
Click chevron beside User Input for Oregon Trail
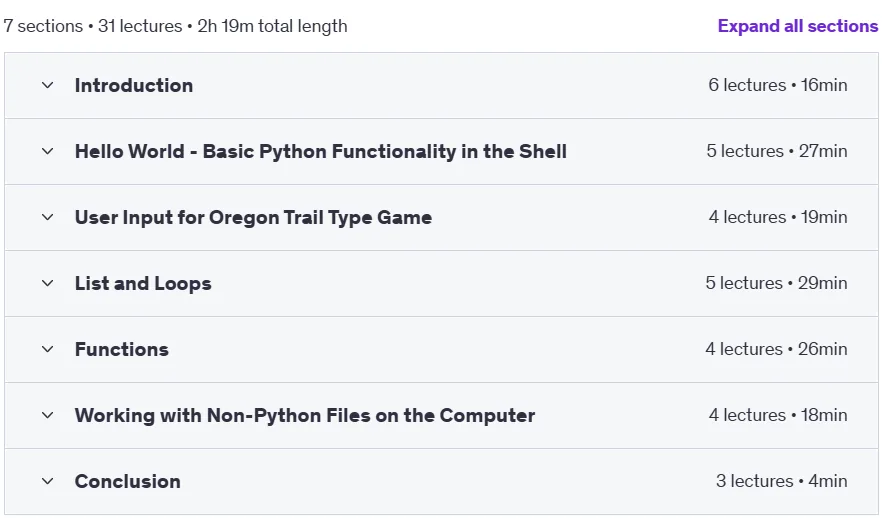click(x=48, y=217)
